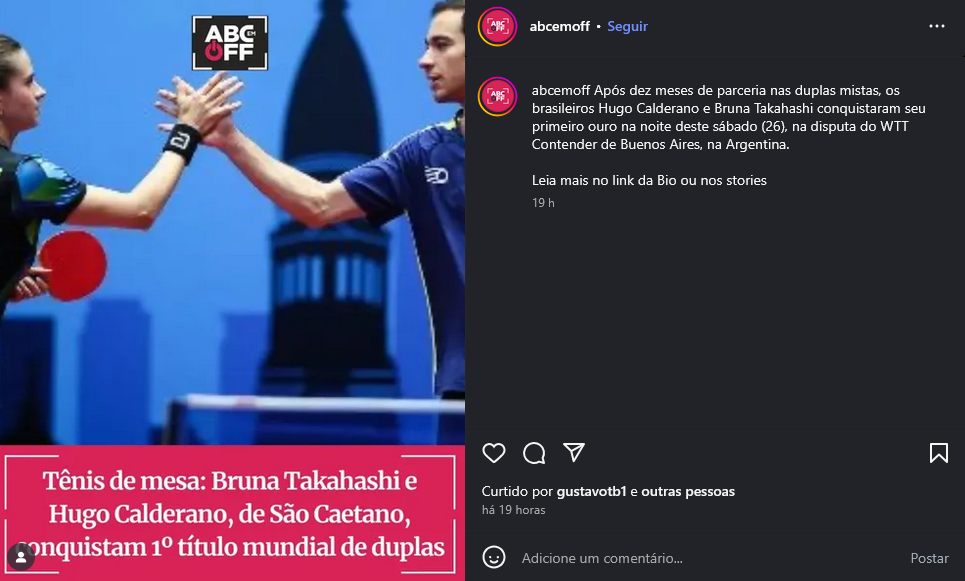Show tagged people icon on photo
Screen dimensions: 965x581
coord(21,557)
